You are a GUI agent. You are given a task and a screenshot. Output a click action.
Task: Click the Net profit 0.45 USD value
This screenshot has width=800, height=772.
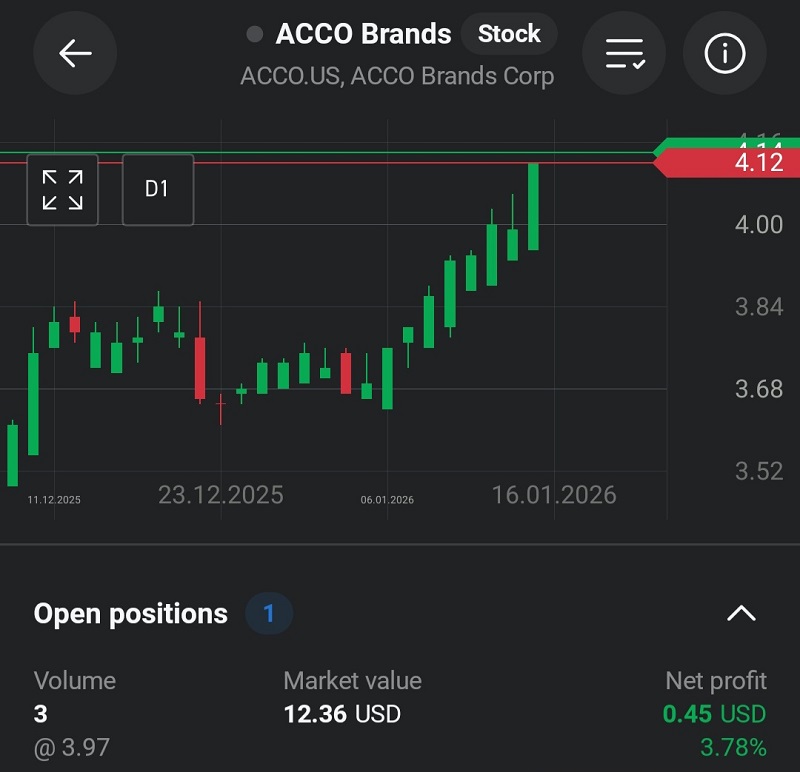point(714,714)
